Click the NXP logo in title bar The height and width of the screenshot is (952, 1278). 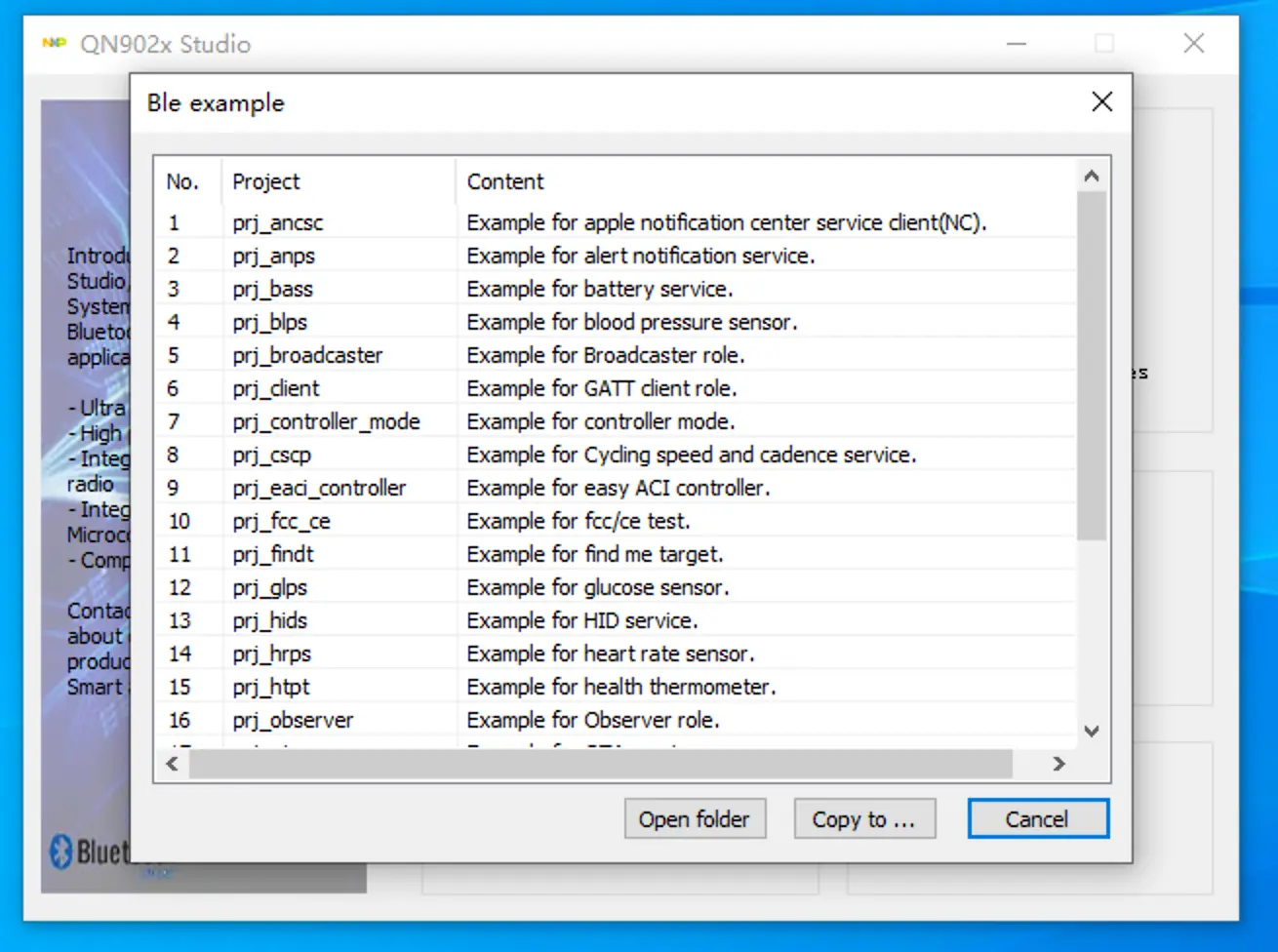click(x=55, y=43)
